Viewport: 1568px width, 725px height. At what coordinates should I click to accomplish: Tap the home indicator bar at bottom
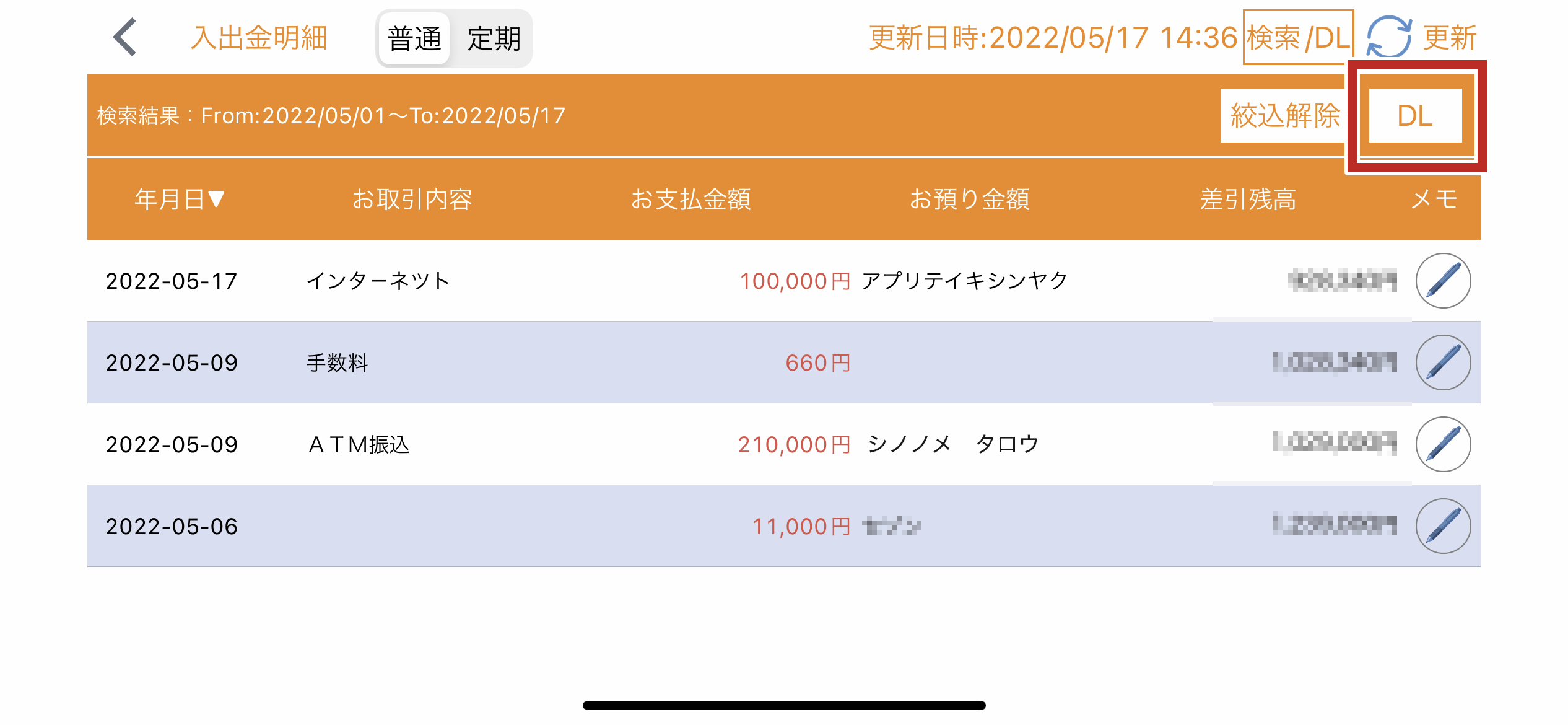tap(784, 705)
